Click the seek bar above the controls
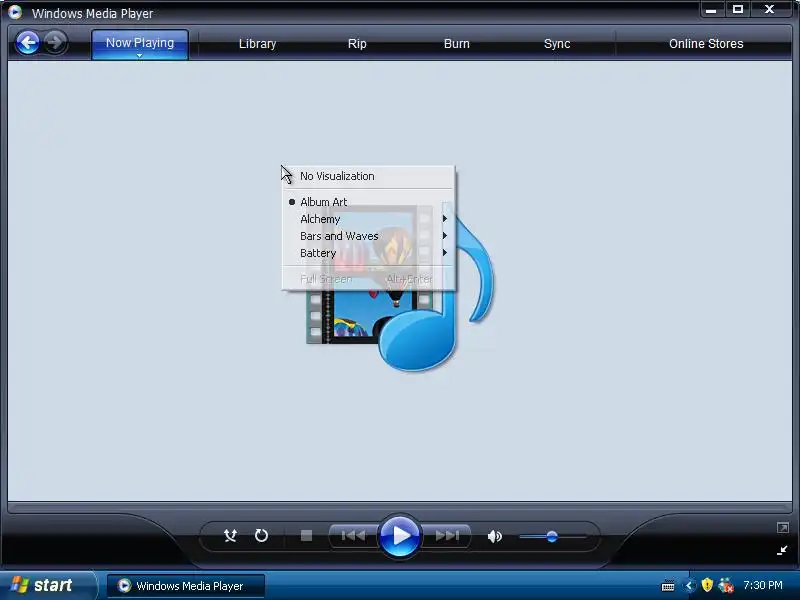 (x=400, y=508)
